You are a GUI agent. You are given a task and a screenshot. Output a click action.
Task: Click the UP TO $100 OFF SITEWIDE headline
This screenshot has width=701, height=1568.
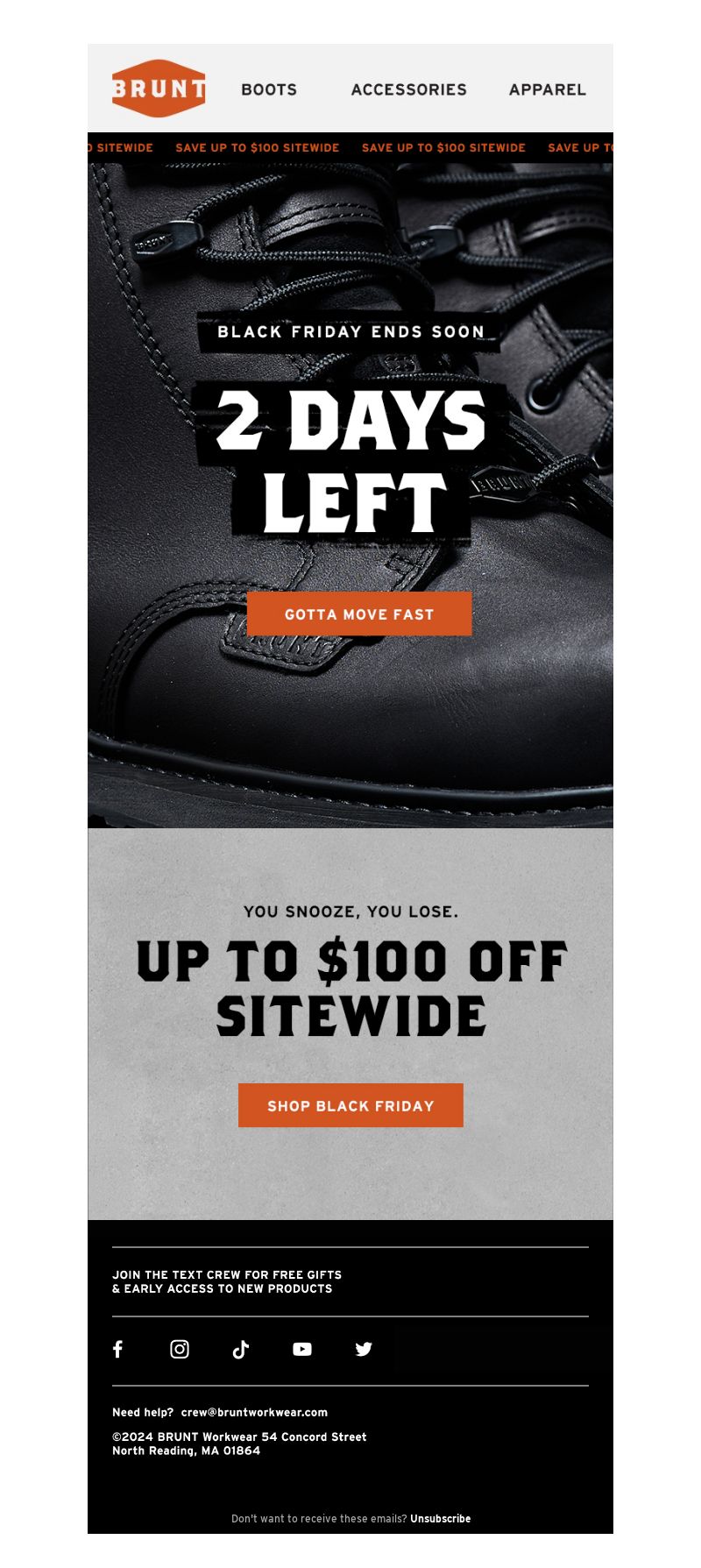tap(351, 989)
